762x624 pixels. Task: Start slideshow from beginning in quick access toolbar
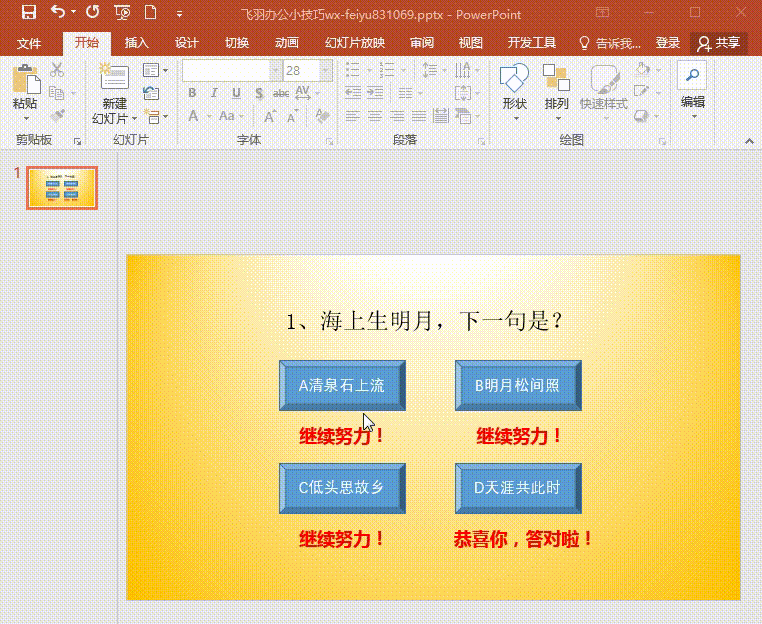[x=122, y=13]
